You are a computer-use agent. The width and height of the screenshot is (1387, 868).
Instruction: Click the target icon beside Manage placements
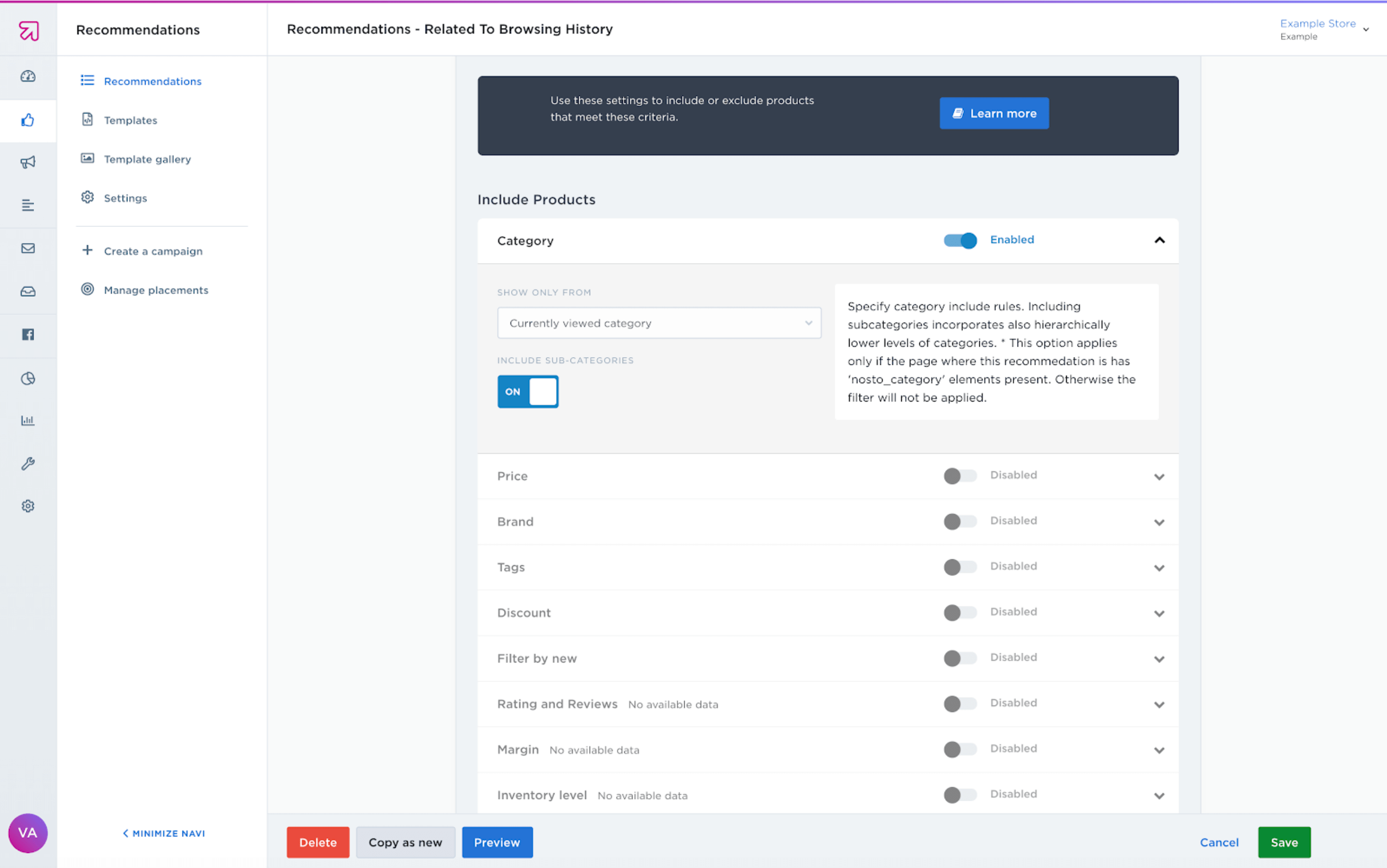(87, 289)
